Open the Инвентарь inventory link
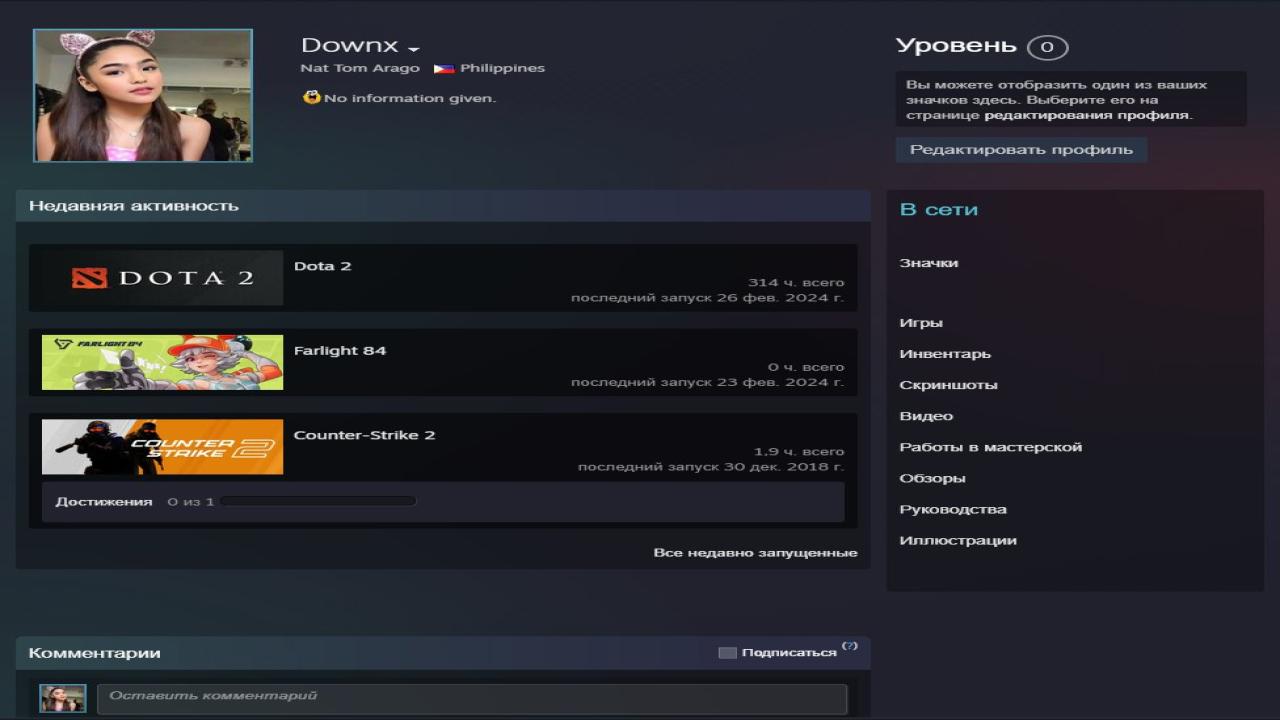 click(x=945, y=354)
